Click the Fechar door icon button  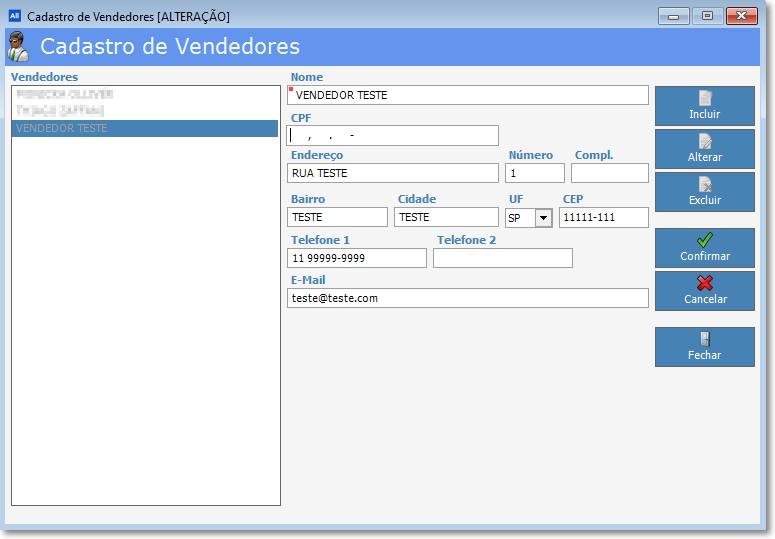point(704,347)
